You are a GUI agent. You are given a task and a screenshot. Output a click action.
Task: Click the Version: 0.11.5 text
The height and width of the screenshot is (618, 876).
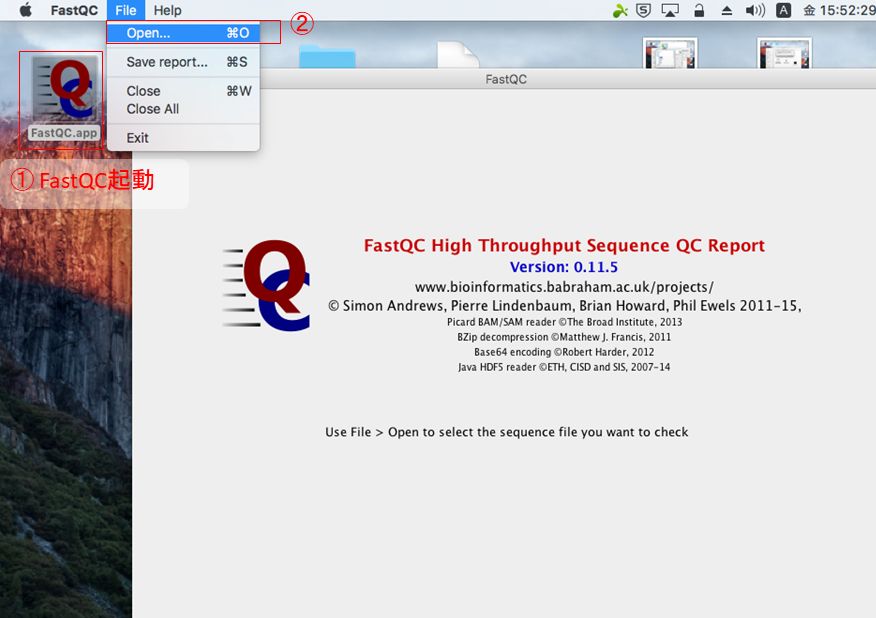coord(564,267)
